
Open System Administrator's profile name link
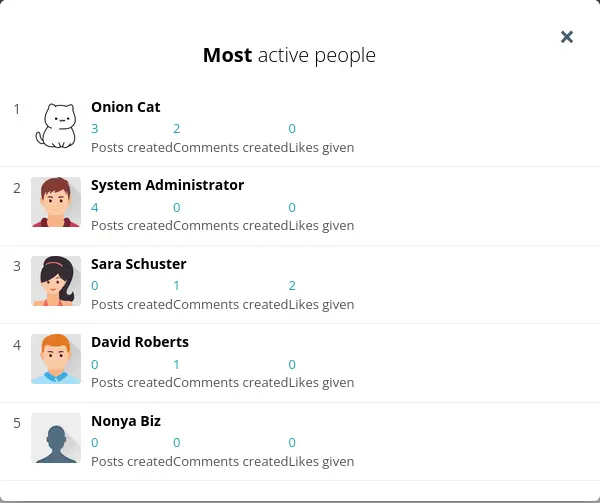point(167,185)
